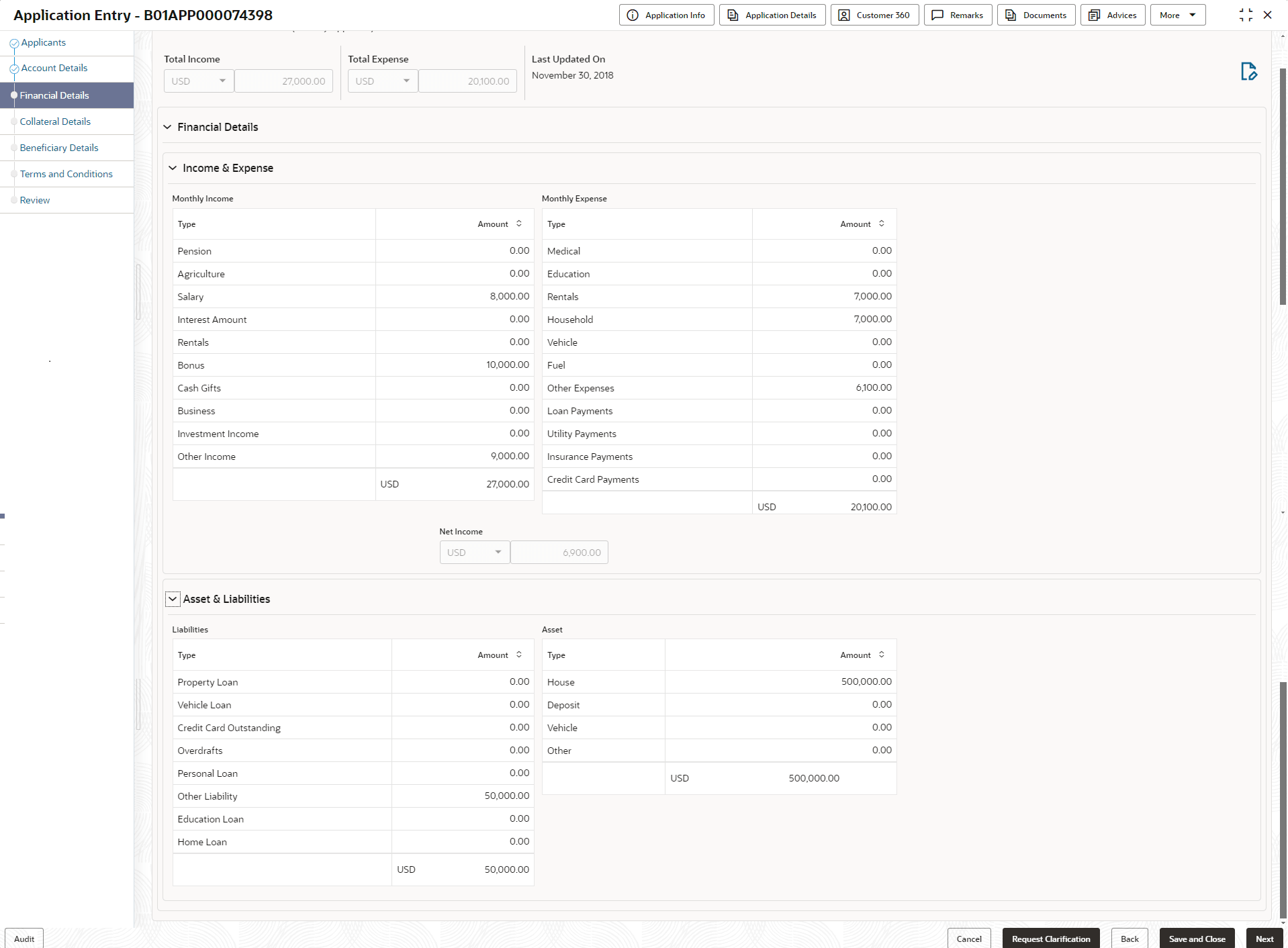Go to the Applicants step
The height and width of the screenshot is (948, 1288).
43,42
